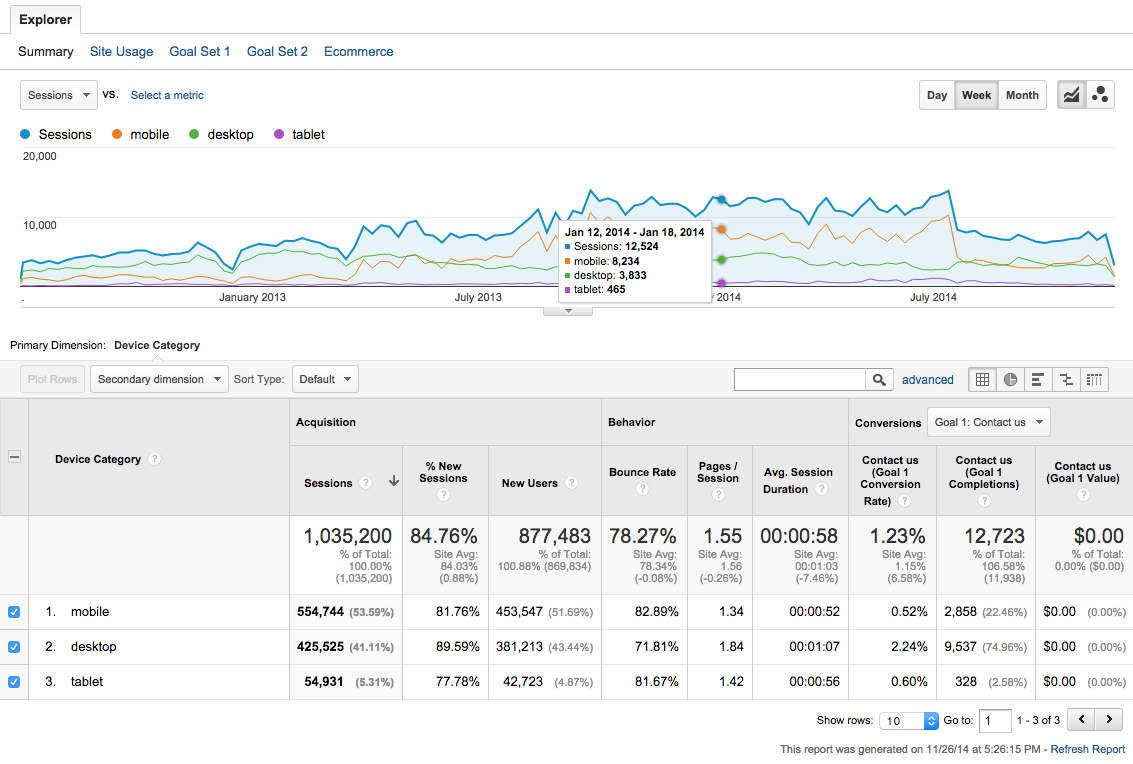Viewport: 1133px width, 764px height.
Task: Click the search magnifier button
Action: point(879,379)
